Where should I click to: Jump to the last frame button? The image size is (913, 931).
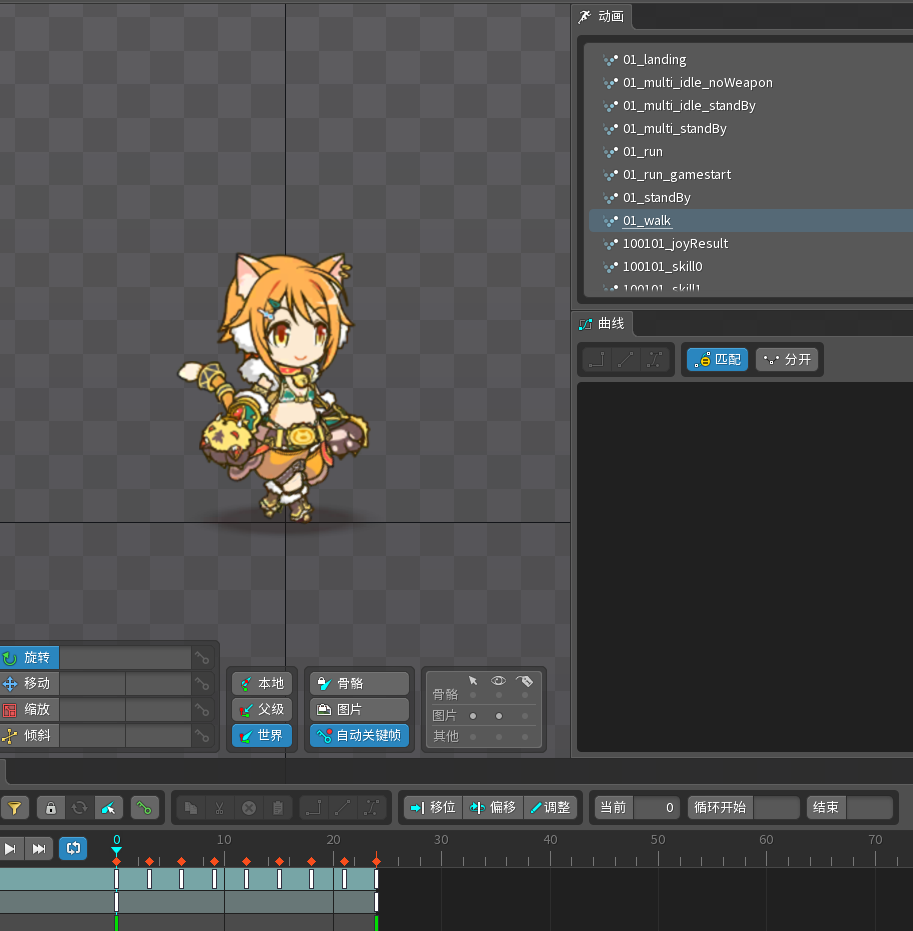point(39,848)
